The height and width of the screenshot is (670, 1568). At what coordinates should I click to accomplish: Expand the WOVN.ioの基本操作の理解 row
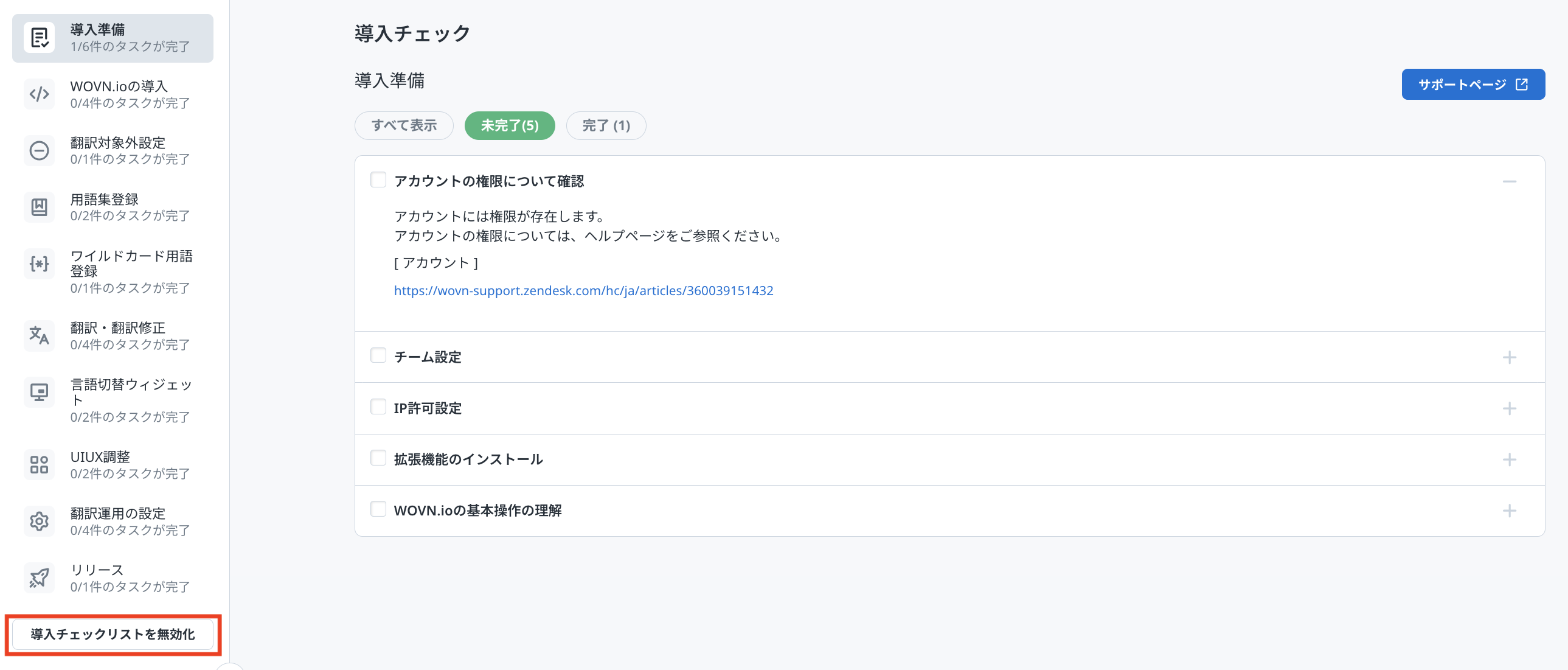[1509, 511]
